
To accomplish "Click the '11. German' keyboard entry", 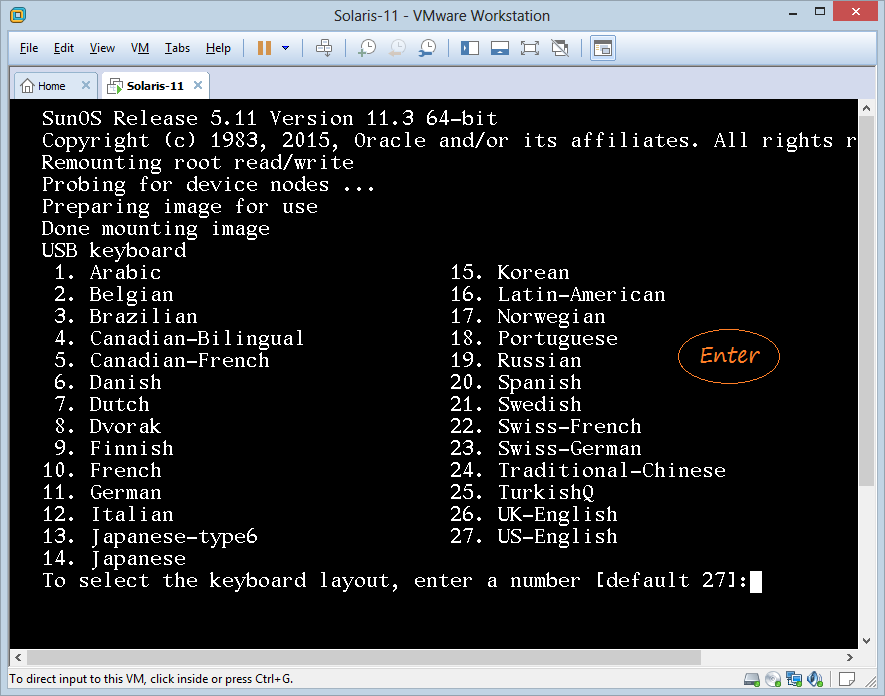I will (102, 492).
